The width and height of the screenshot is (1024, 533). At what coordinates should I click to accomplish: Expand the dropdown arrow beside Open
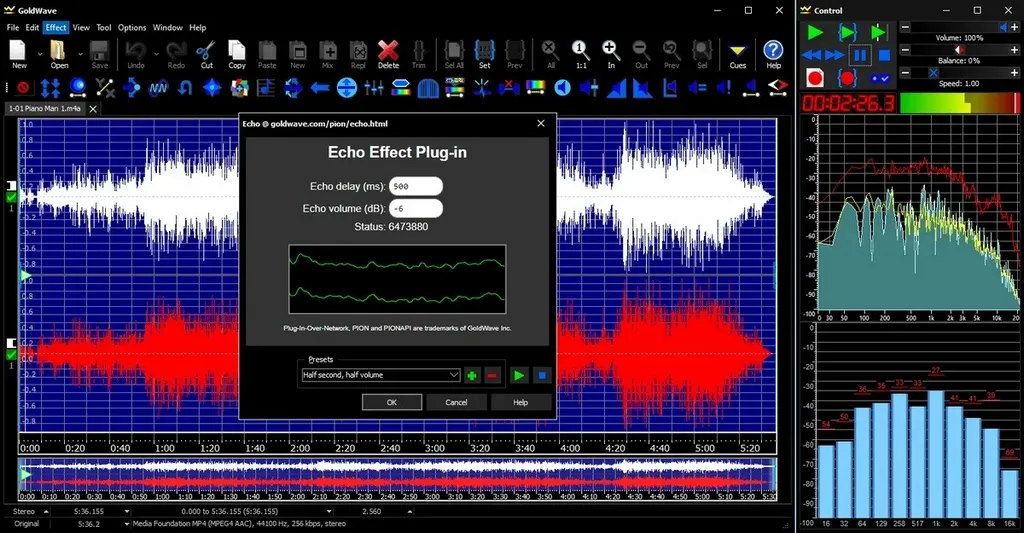(x=80, y=55)
